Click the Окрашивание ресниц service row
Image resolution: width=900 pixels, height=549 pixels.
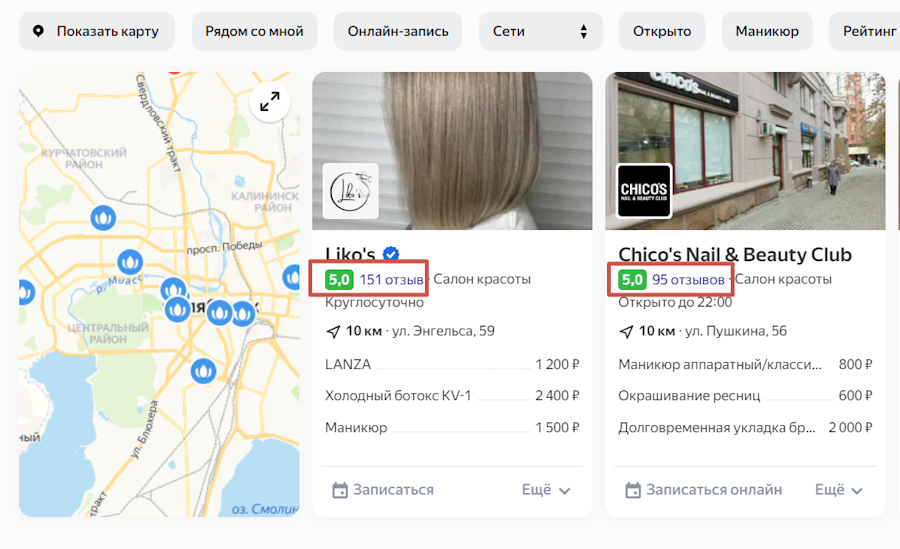point(745,396)
